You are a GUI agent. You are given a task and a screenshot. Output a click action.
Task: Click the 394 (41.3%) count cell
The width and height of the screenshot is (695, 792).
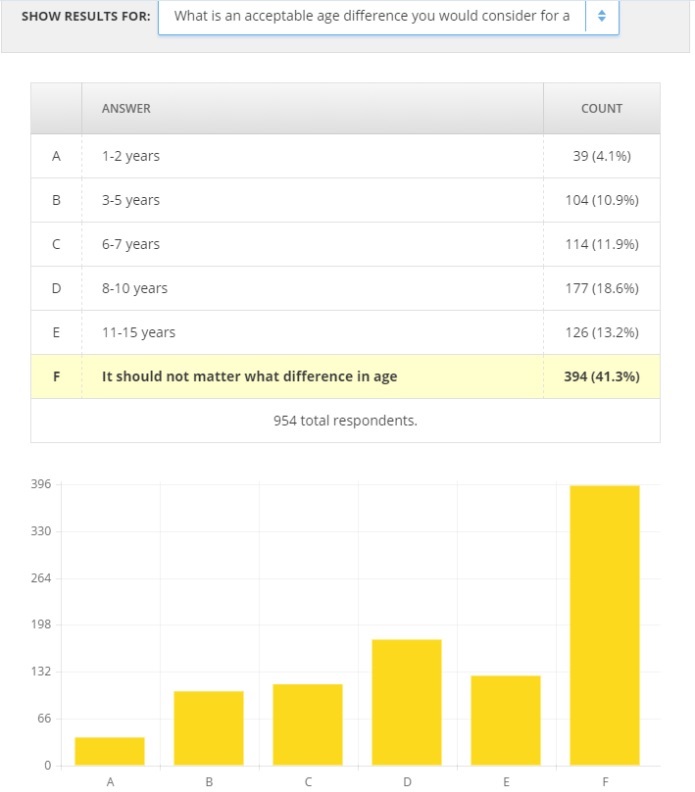pos(602,376)
